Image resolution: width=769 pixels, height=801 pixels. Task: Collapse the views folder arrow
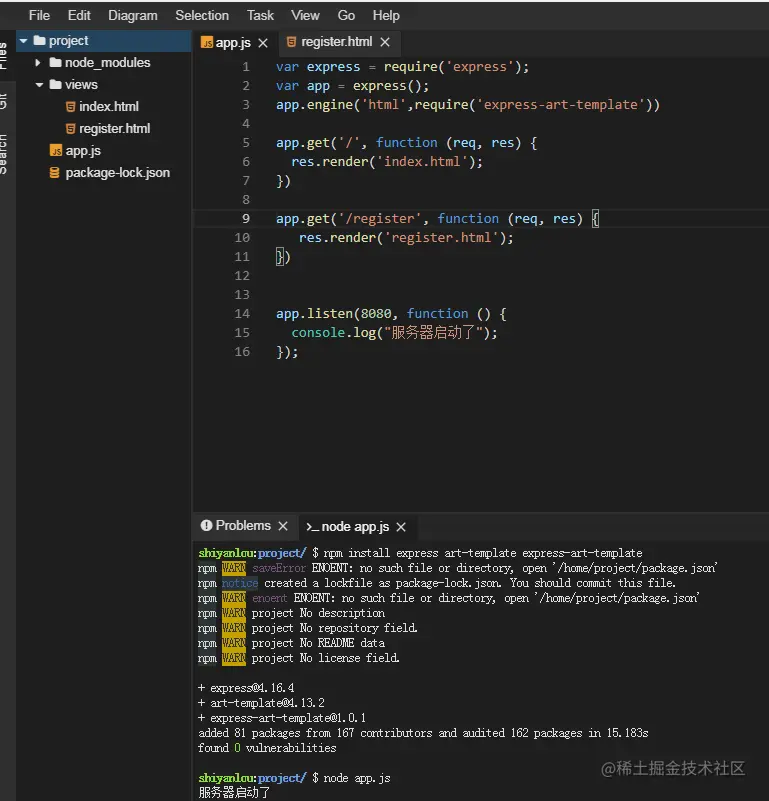pos(39,85)
